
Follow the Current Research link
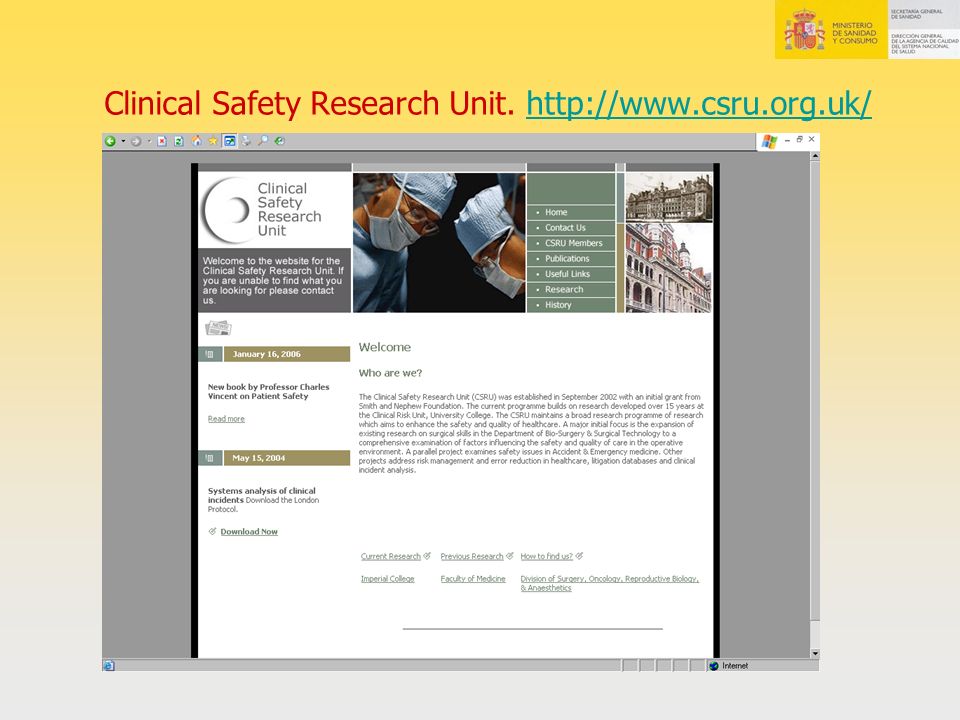[391, 557]
